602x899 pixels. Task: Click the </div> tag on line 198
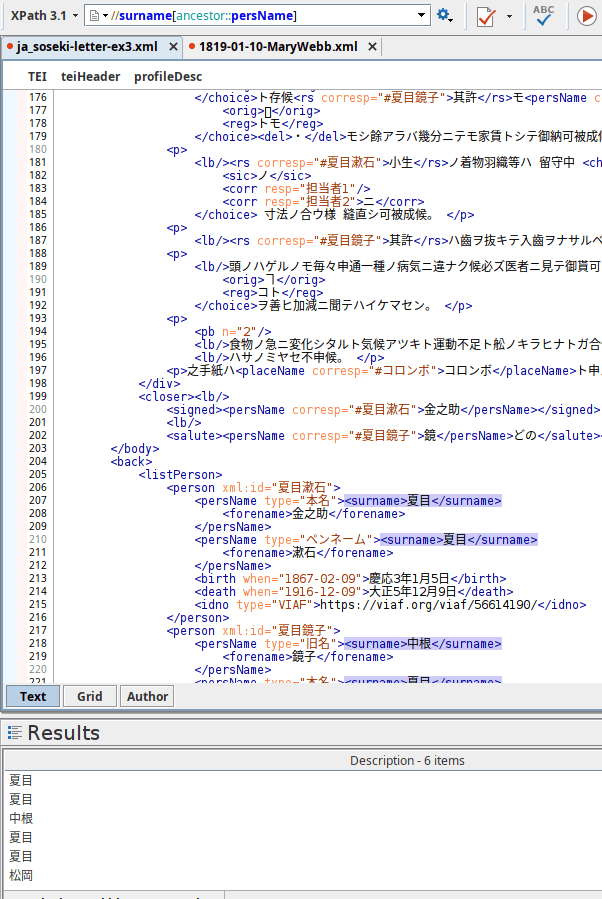click(159, 384)
